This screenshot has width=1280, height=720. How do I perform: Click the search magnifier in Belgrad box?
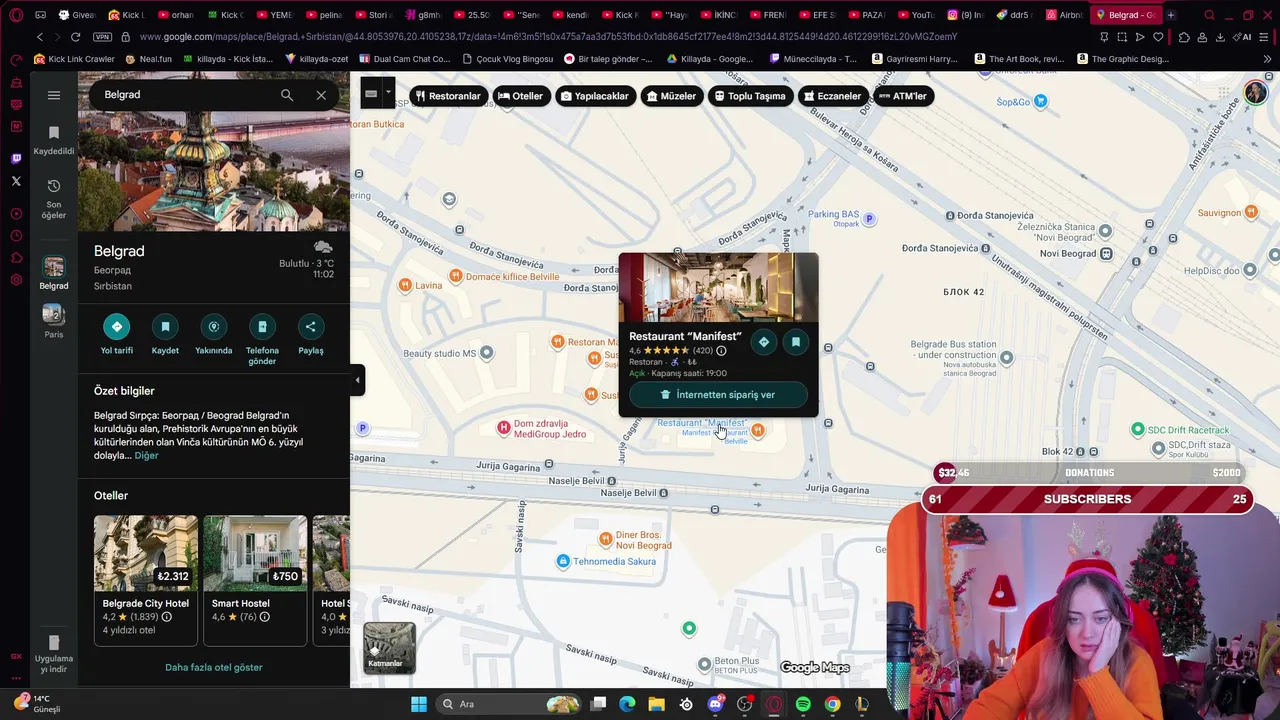pos(287,95)
